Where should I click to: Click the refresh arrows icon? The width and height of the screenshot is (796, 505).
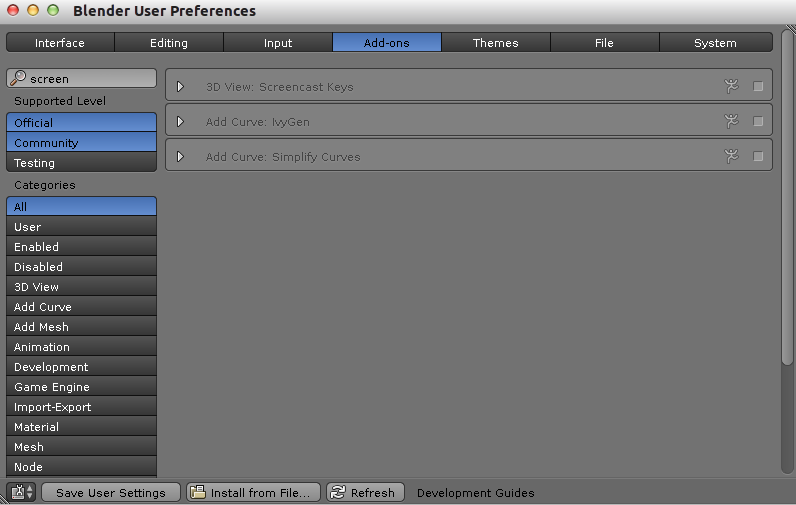point(338,492)
